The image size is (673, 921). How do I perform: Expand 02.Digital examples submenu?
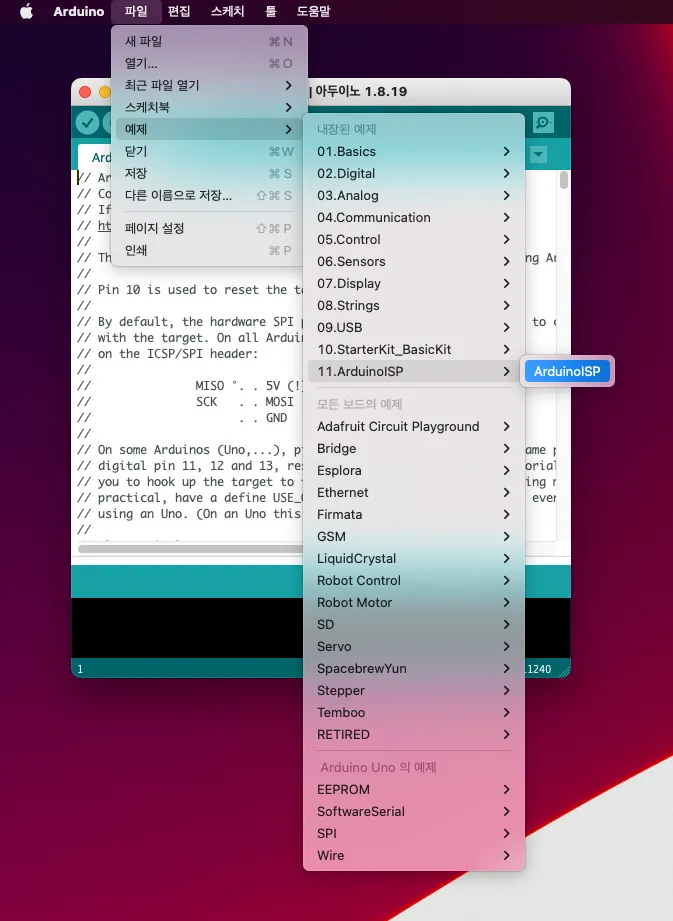coord(413,173)
